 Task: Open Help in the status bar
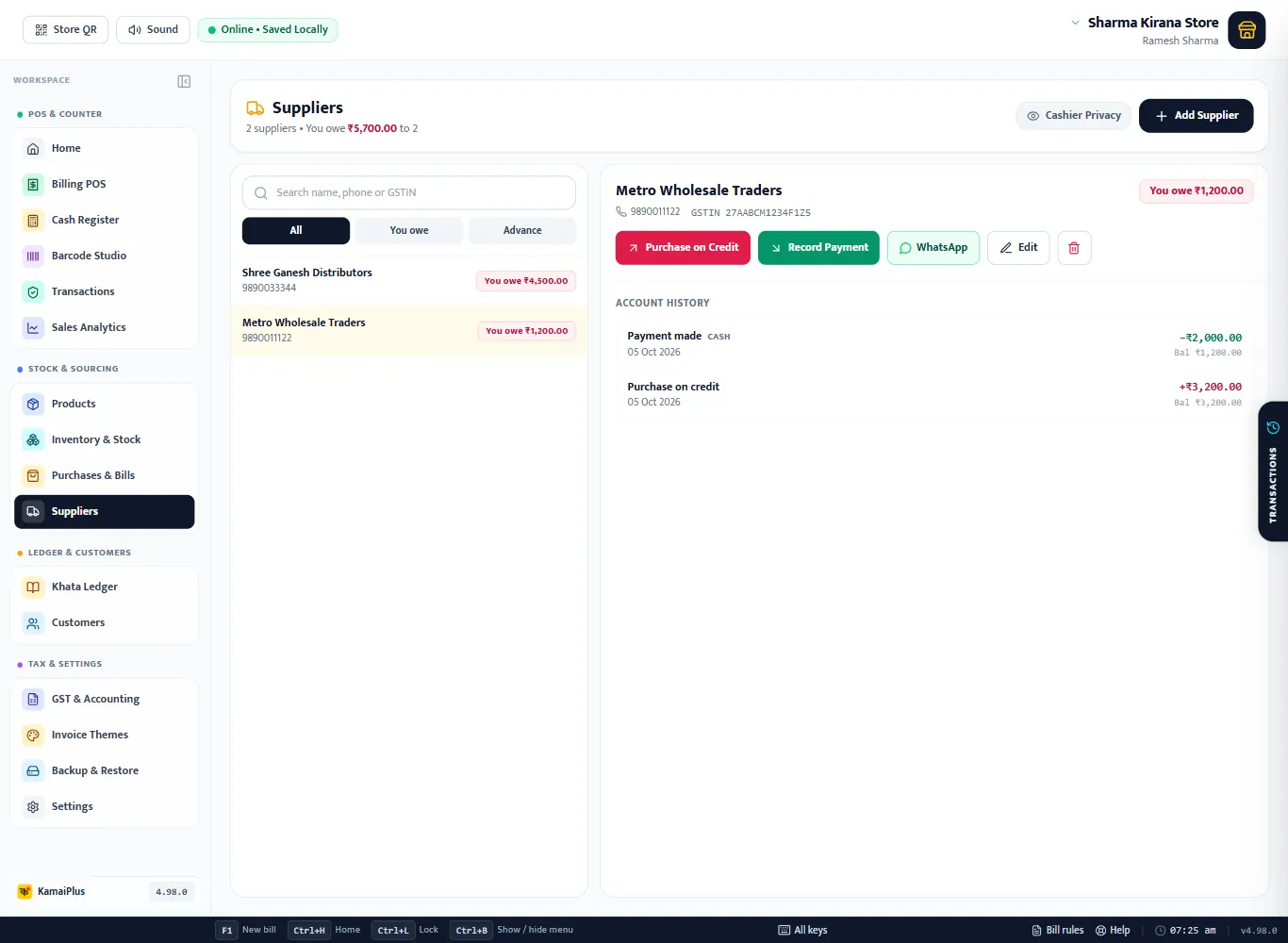click(x=1113, y=930)
